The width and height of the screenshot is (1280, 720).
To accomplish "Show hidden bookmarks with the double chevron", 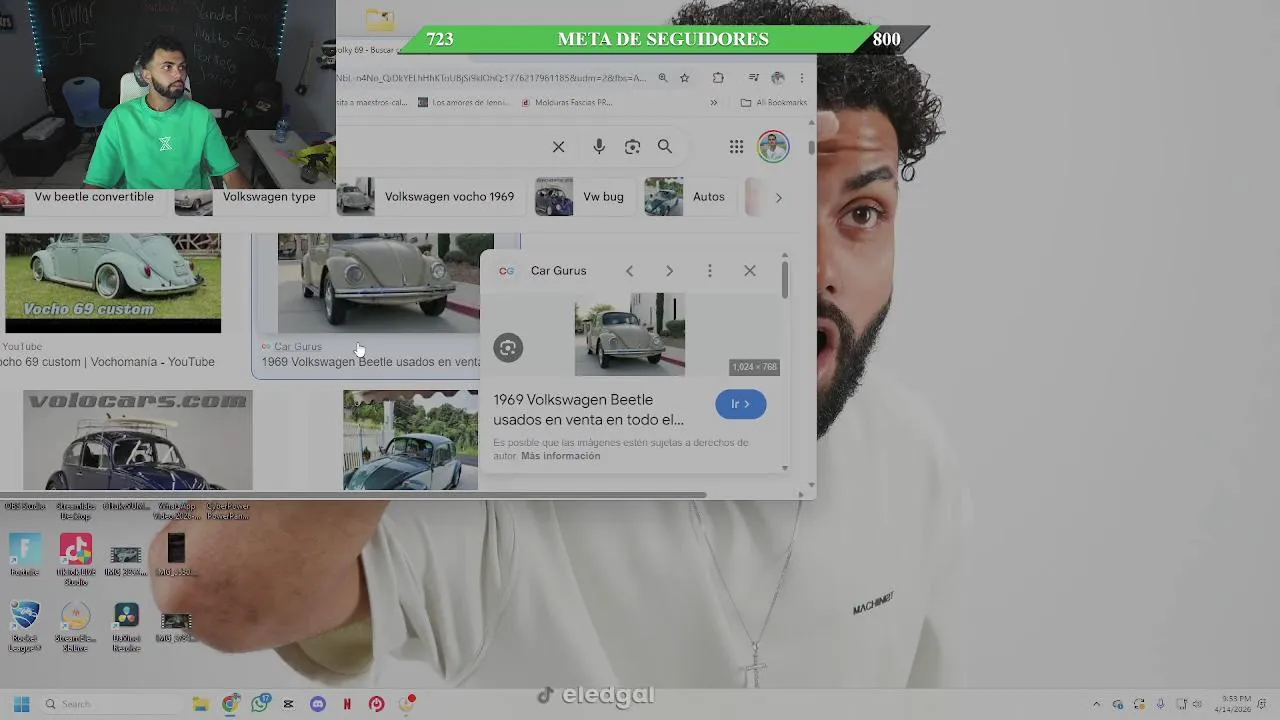I will (x=714, y=102).
